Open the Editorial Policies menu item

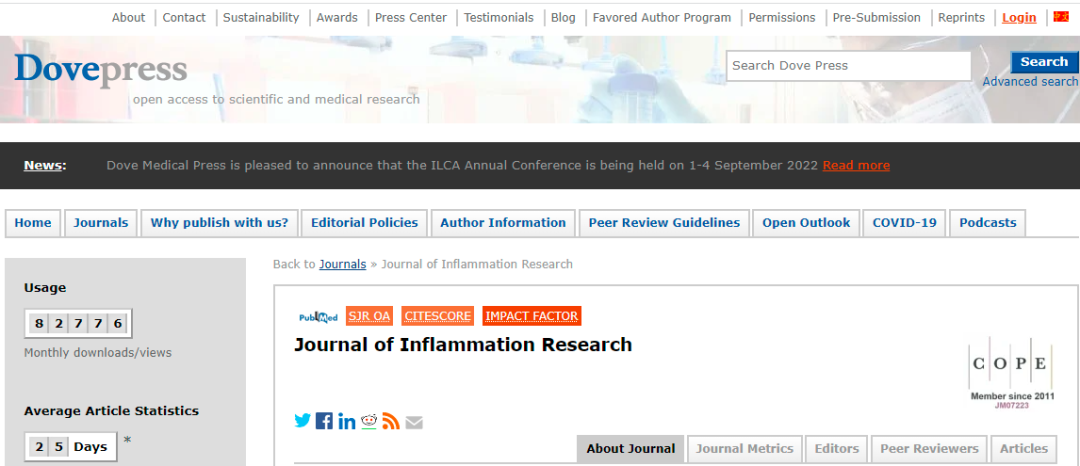point(364,223)
